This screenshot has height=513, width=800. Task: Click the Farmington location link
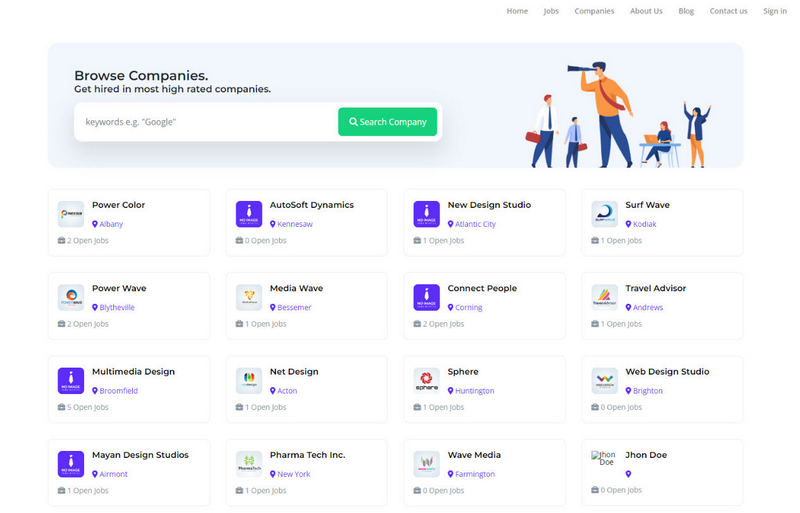475,474
